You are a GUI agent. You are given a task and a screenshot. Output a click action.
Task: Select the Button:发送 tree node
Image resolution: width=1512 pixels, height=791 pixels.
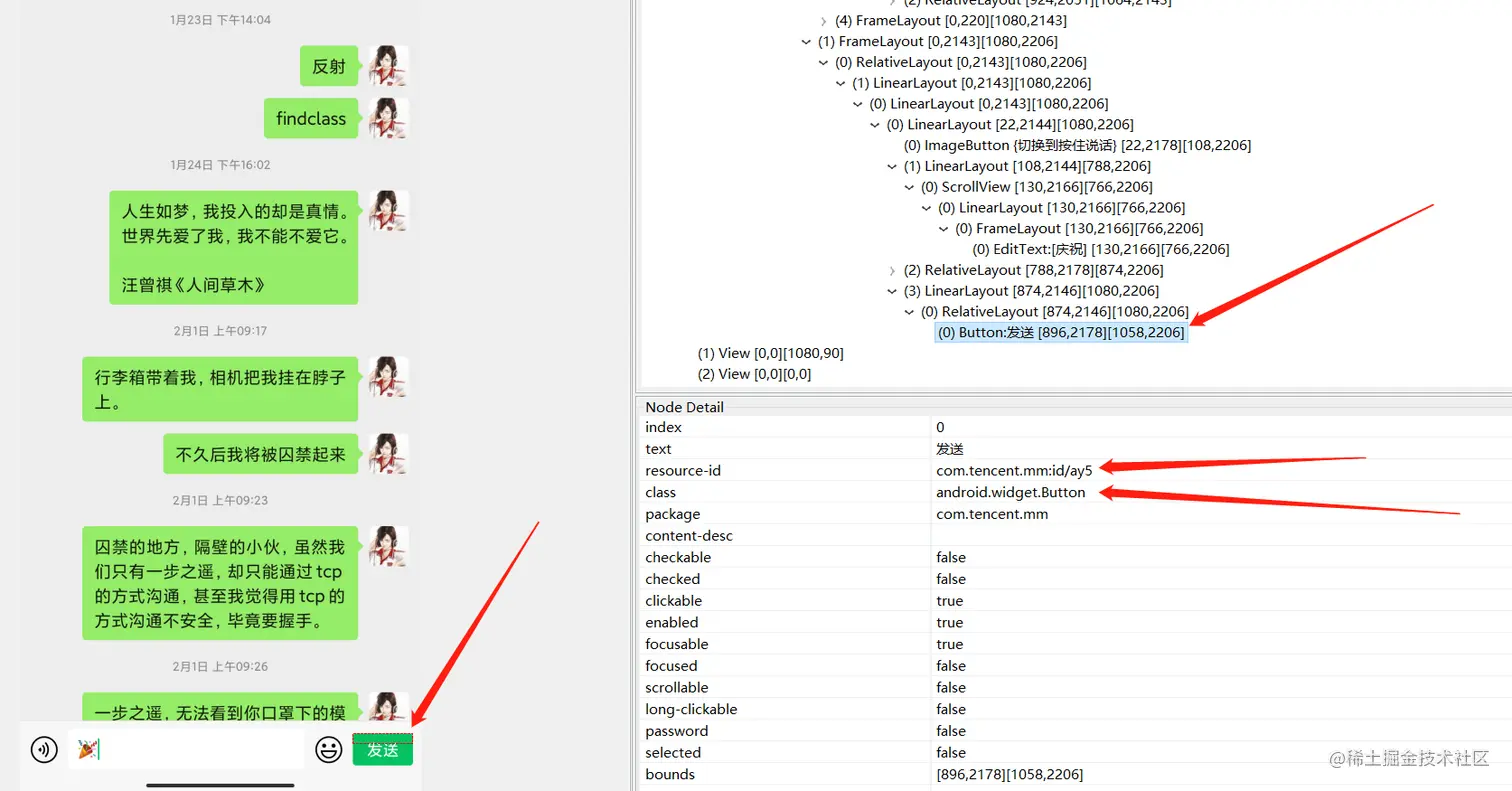[x=1061, y=332]
